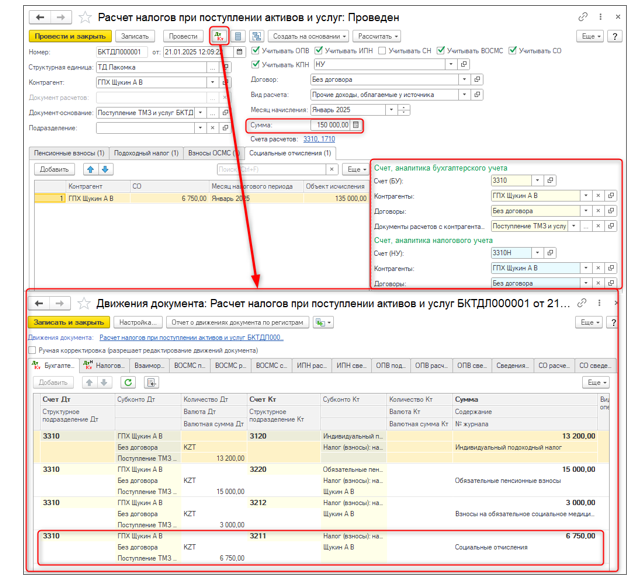
Task: Open help in tax calculation window
Action: point(614,36)
